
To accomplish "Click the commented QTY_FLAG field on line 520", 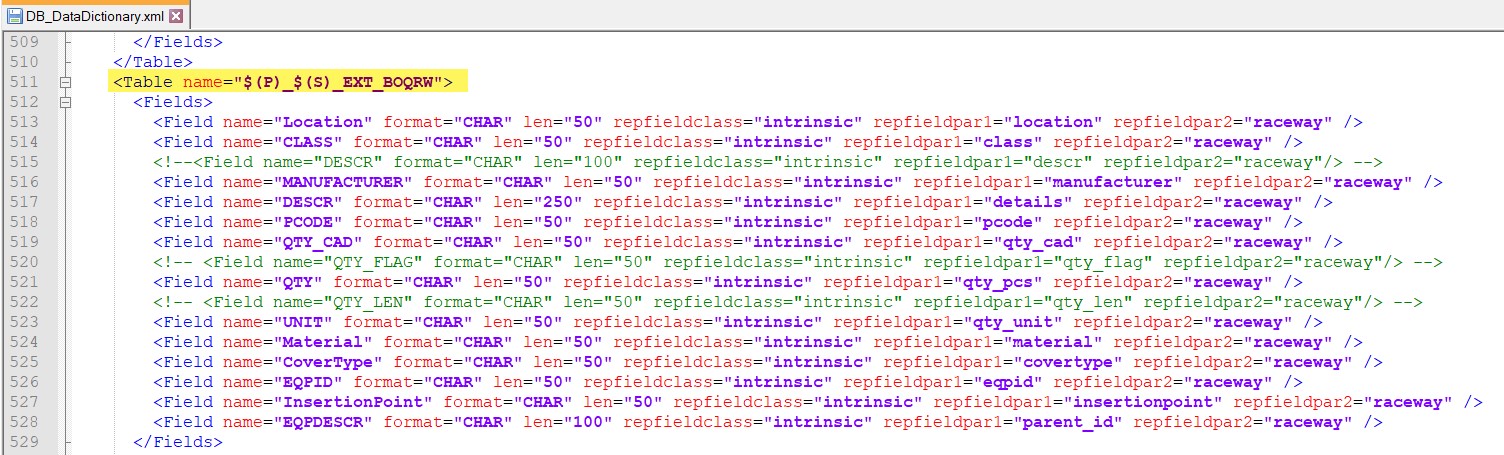I will (x=798, y=262).
